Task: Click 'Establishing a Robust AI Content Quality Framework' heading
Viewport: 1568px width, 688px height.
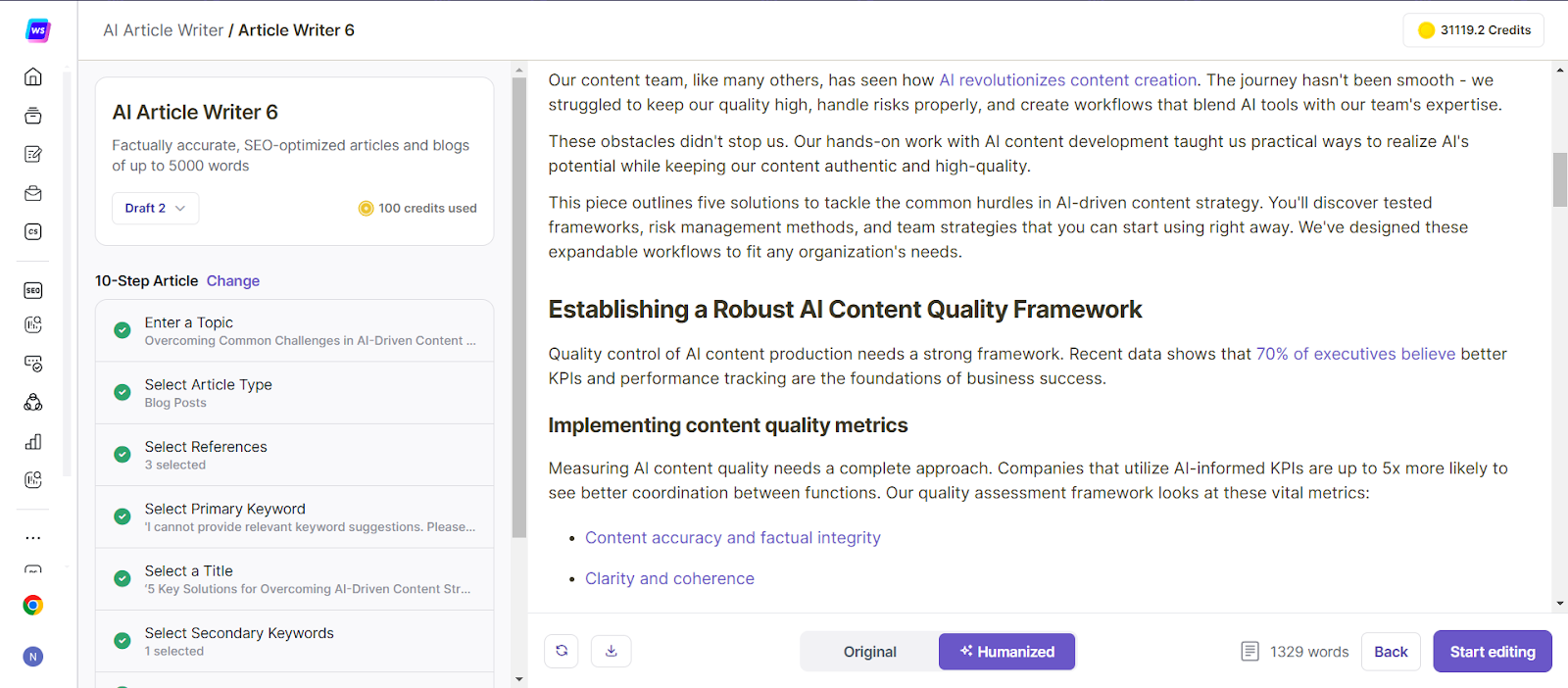Action: click(x=845, y=310)
